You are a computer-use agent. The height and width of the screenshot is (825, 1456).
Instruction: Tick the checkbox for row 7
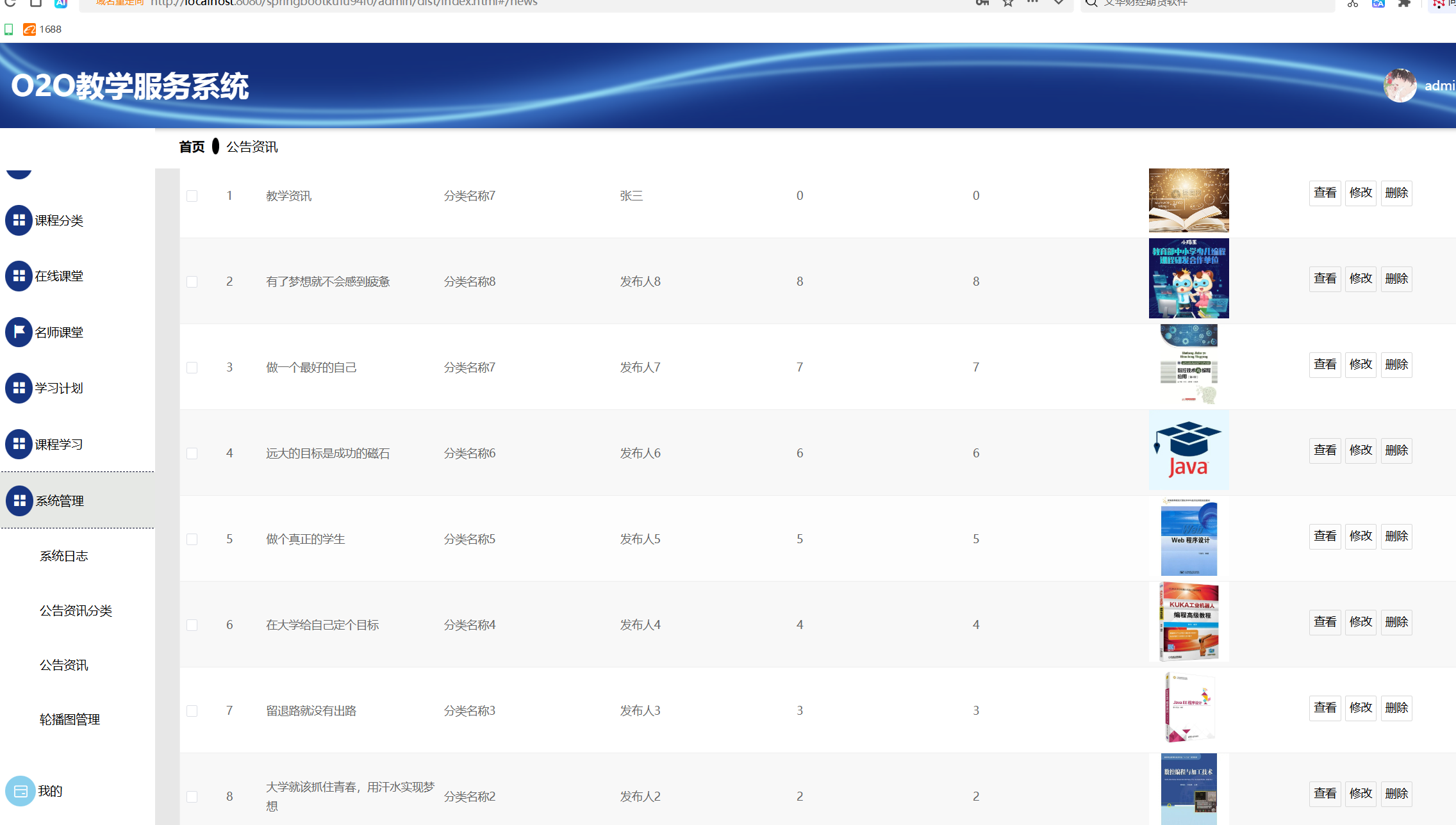(192, 711)
